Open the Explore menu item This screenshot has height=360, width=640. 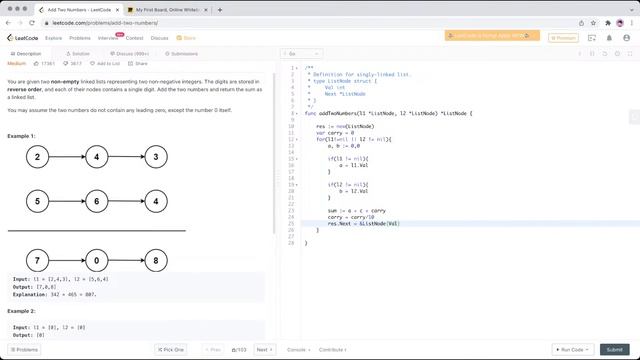(x=53, y=38)
